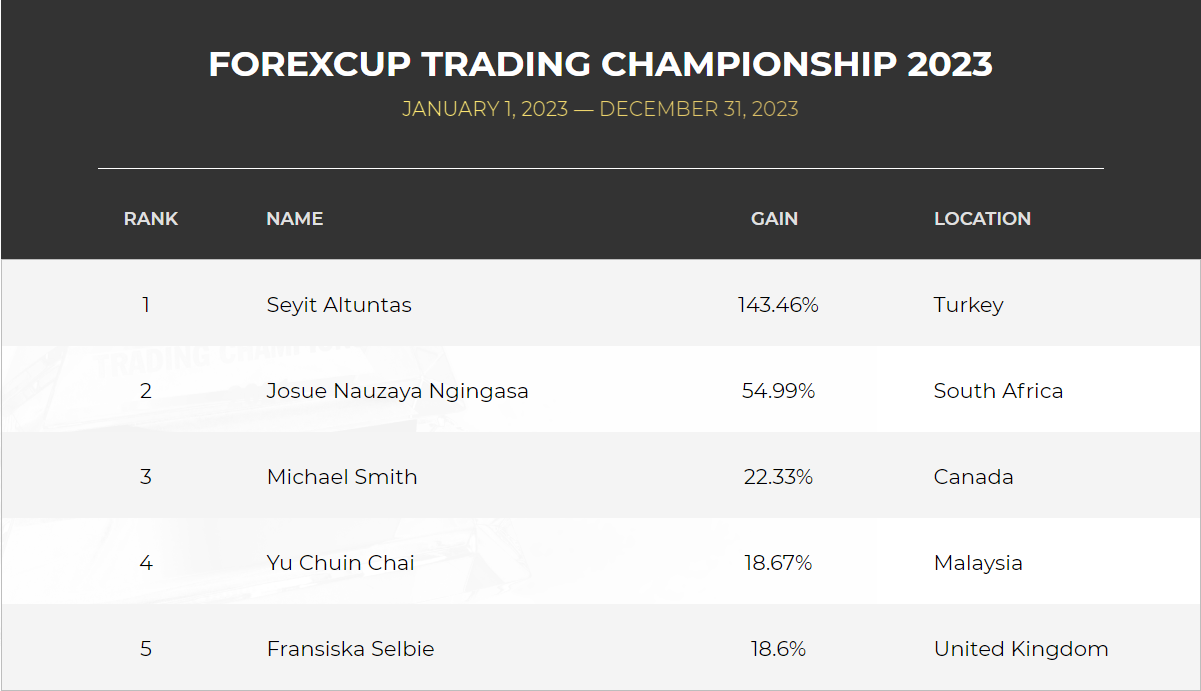Click the LOCATION column header
Viewport: 1201px width, 691px height.
[x=982, y=218]
